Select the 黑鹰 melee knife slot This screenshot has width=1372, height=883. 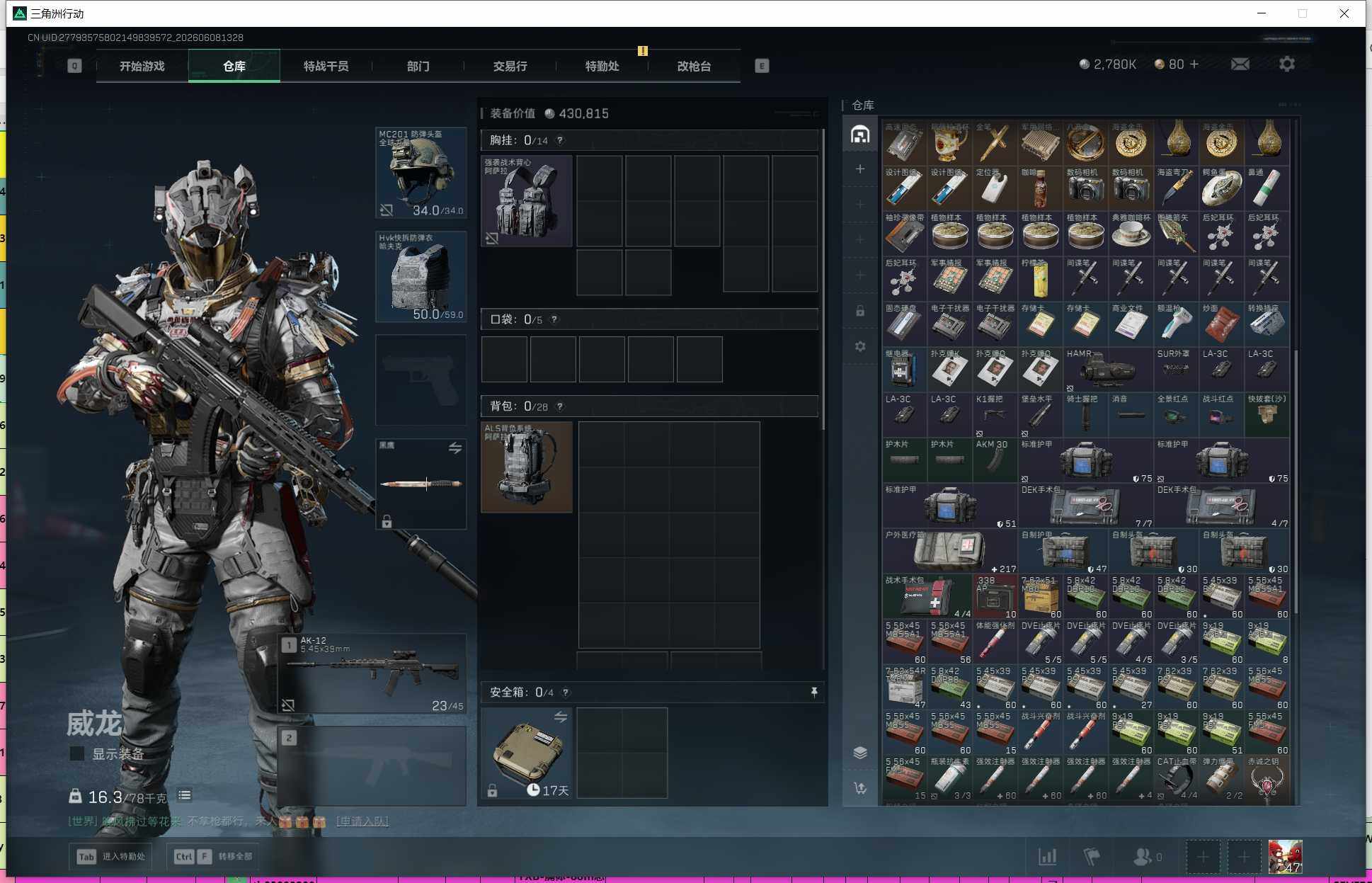(x=421, y=484)
